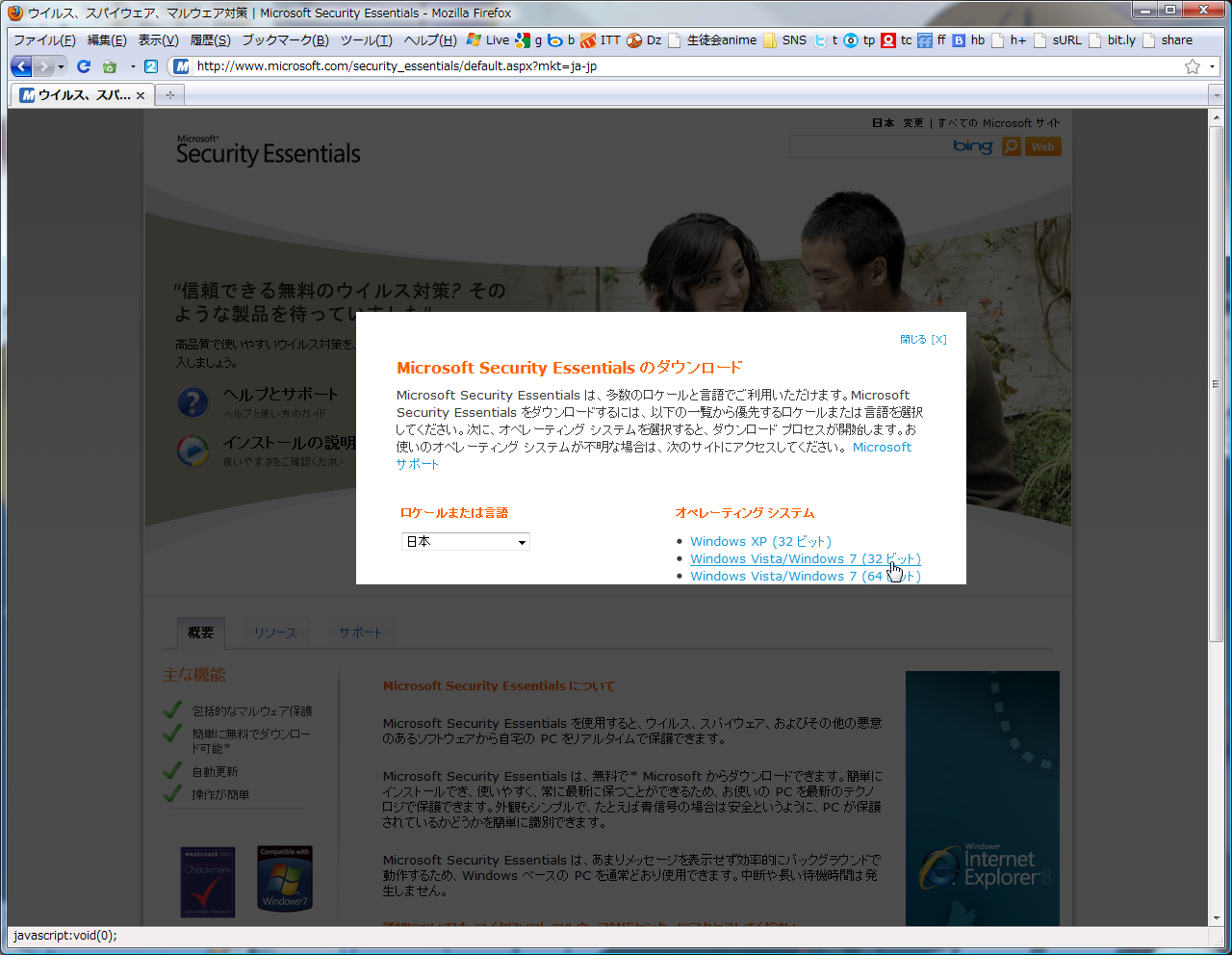Reload the page with the refresh icon
Image resolution: width=1232 pixels, height=955 pixels.
84,66
